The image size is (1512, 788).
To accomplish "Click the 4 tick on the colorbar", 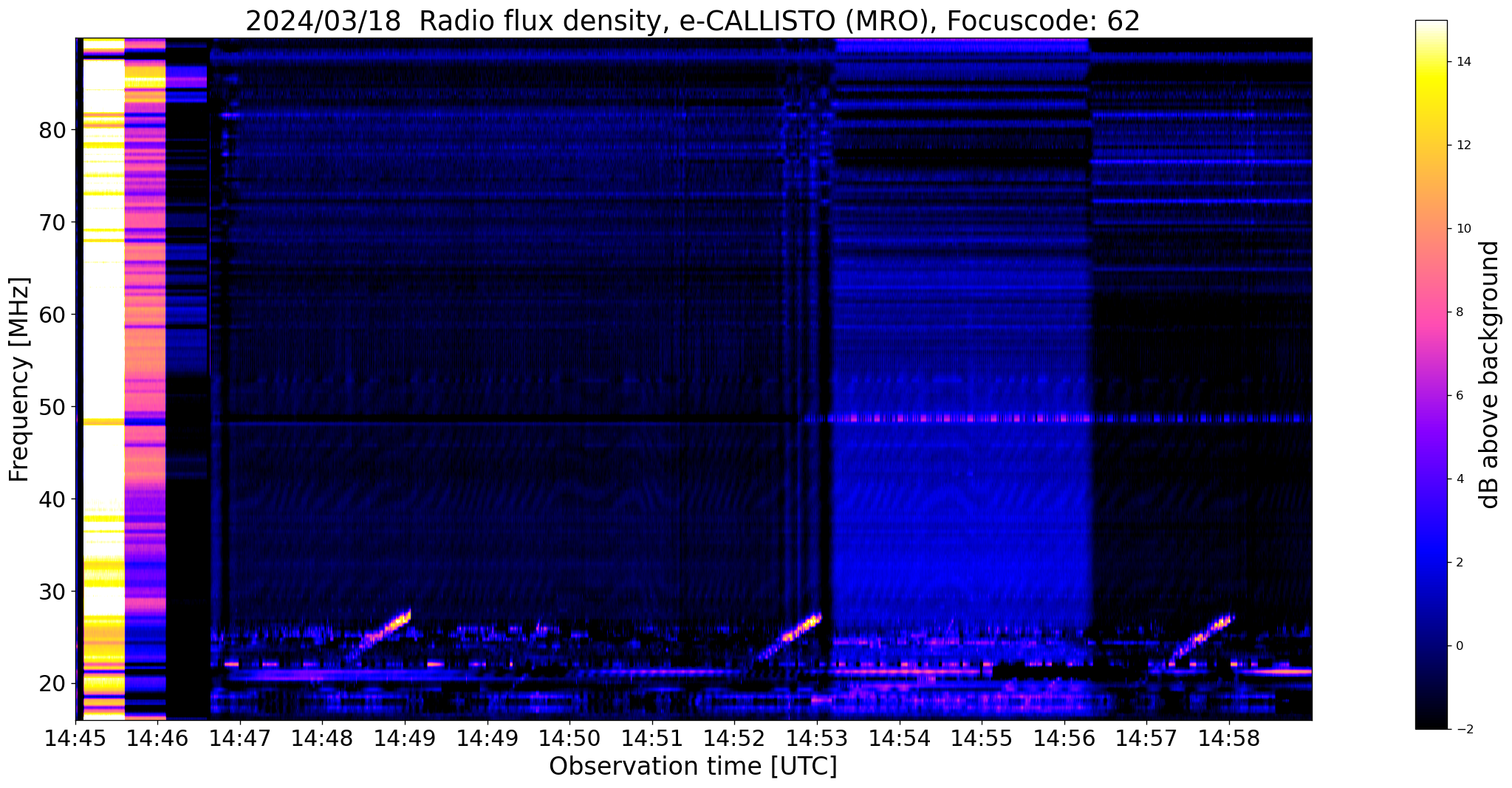I will click(1458, 479).
